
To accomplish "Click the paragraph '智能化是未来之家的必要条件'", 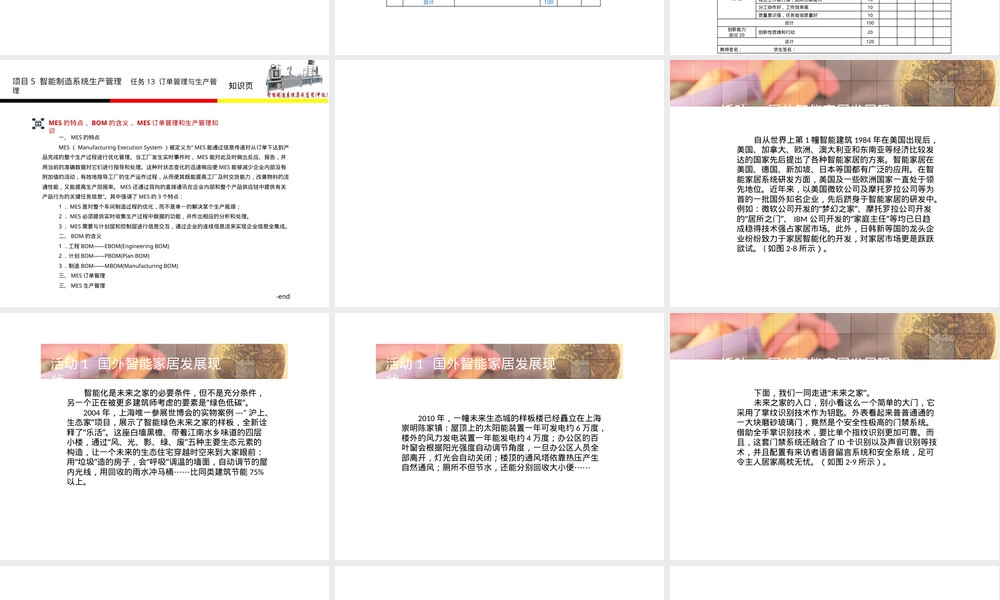I will 165,398.
